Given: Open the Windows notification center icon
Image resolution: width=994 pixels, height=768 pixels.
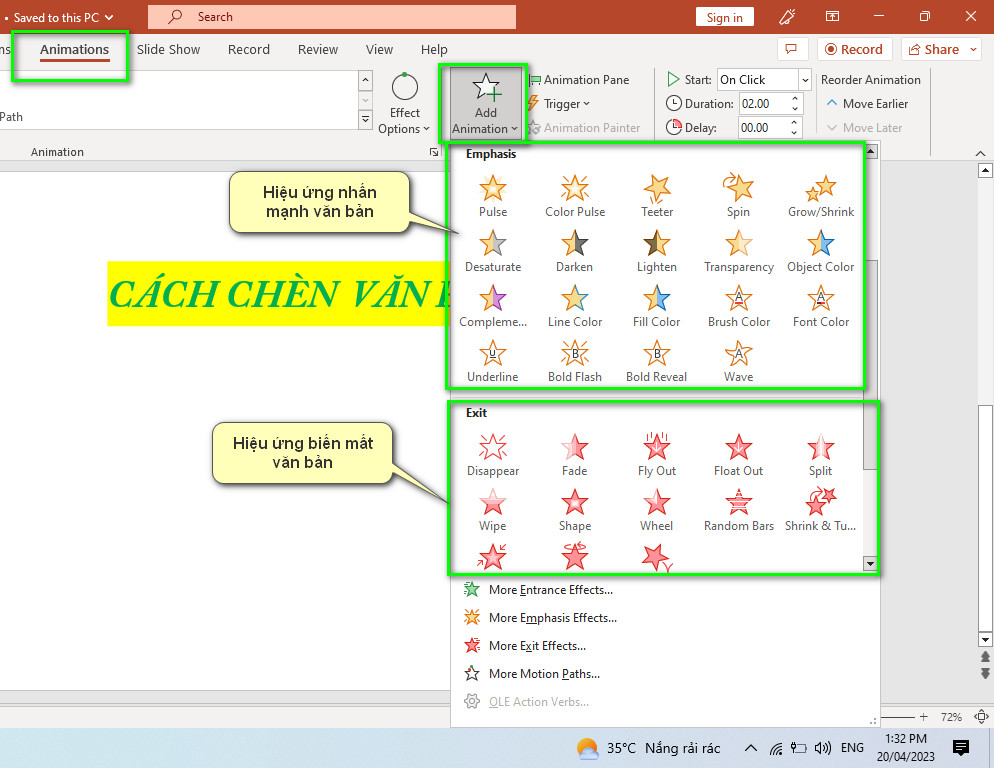Looking at the screenshot, I should [x=961, y=748].
